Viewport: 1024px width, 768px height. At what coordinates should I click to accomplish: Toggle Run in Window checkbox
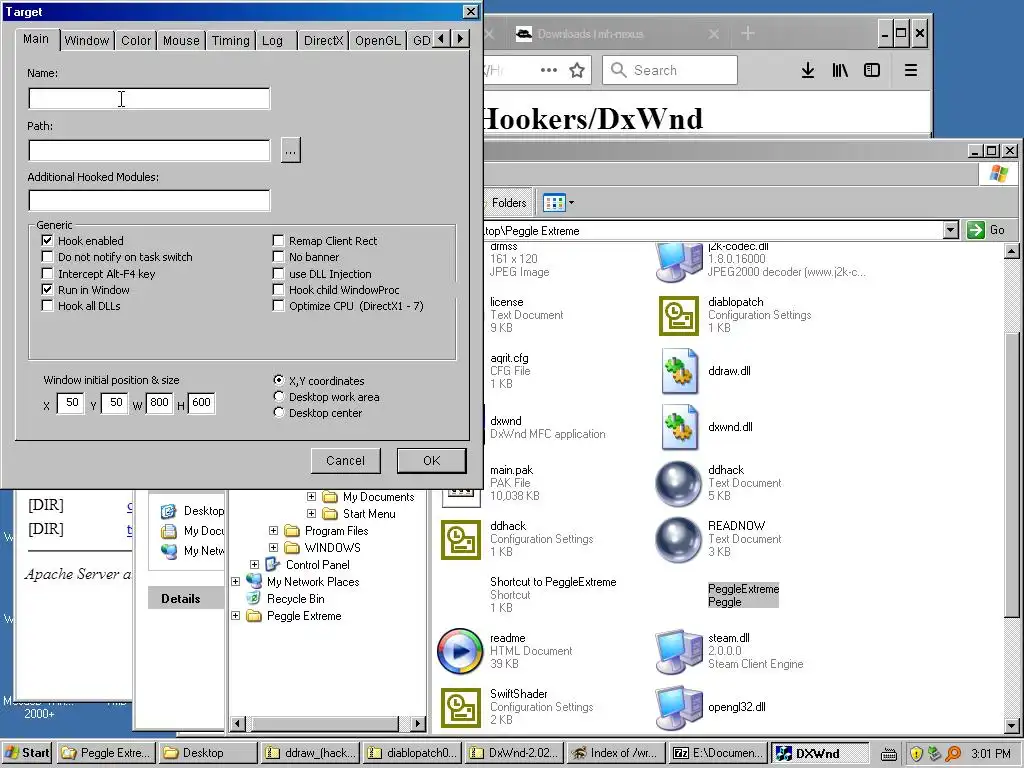tap(47, 289)
